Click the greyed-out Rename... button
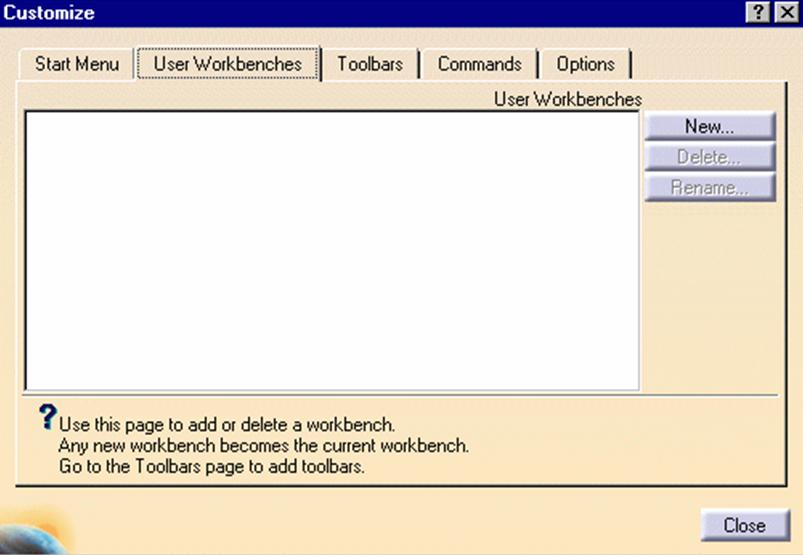Viewport: 803px width, 555px height. 710,187
